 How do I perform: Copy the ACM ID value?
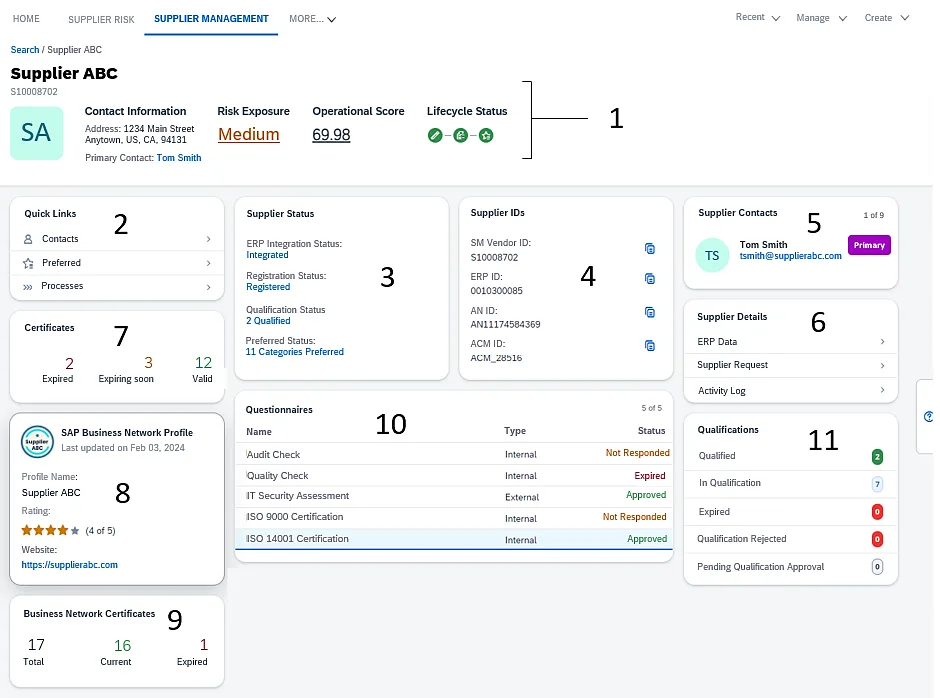(650, 345)
